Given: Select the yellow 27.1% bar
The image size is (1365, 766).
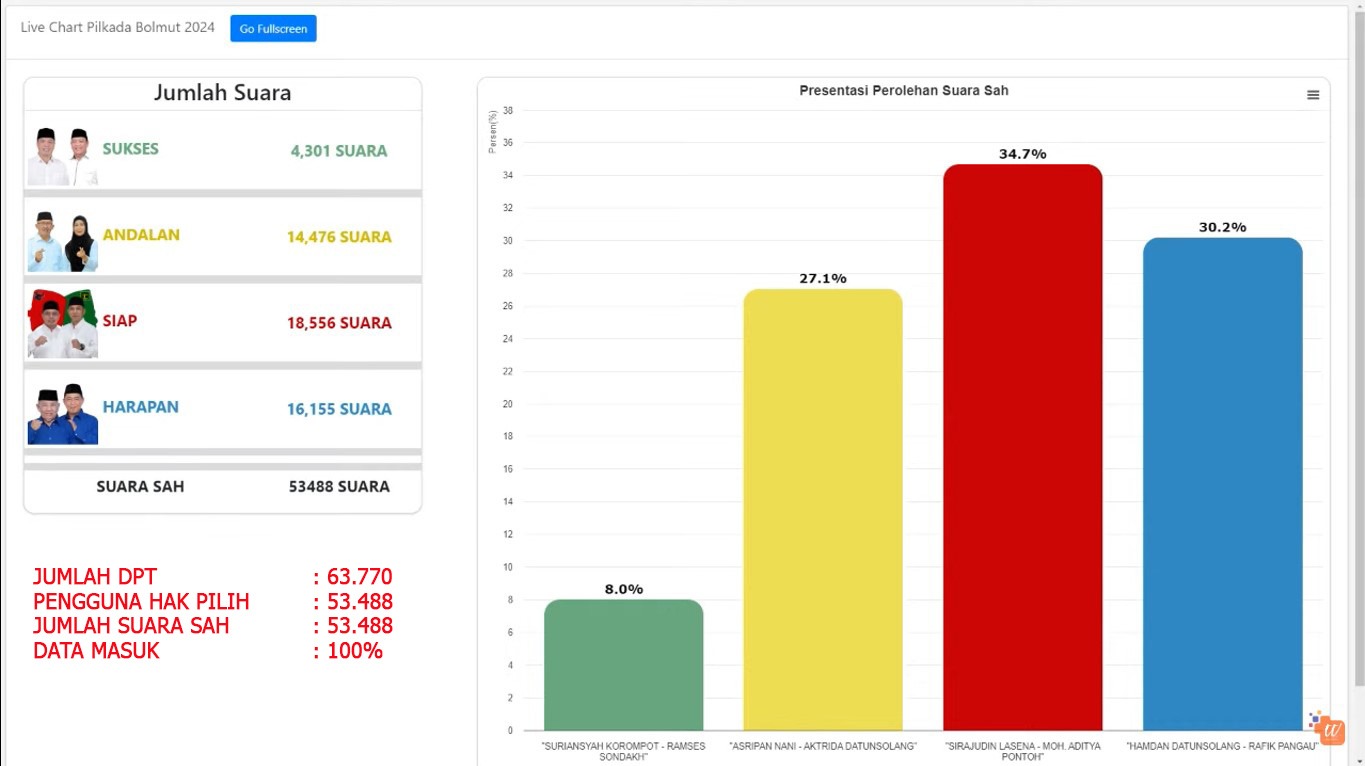Looking at the screenshot, I should (x=822, y=510).
